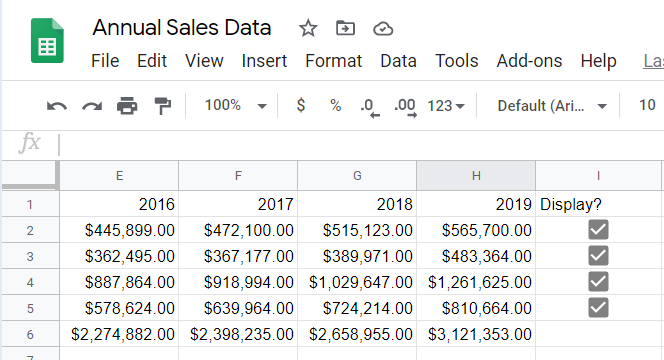664x360 pixels.
Task: Toggle Display checkbox in row 2
Action: pos(598,230)
